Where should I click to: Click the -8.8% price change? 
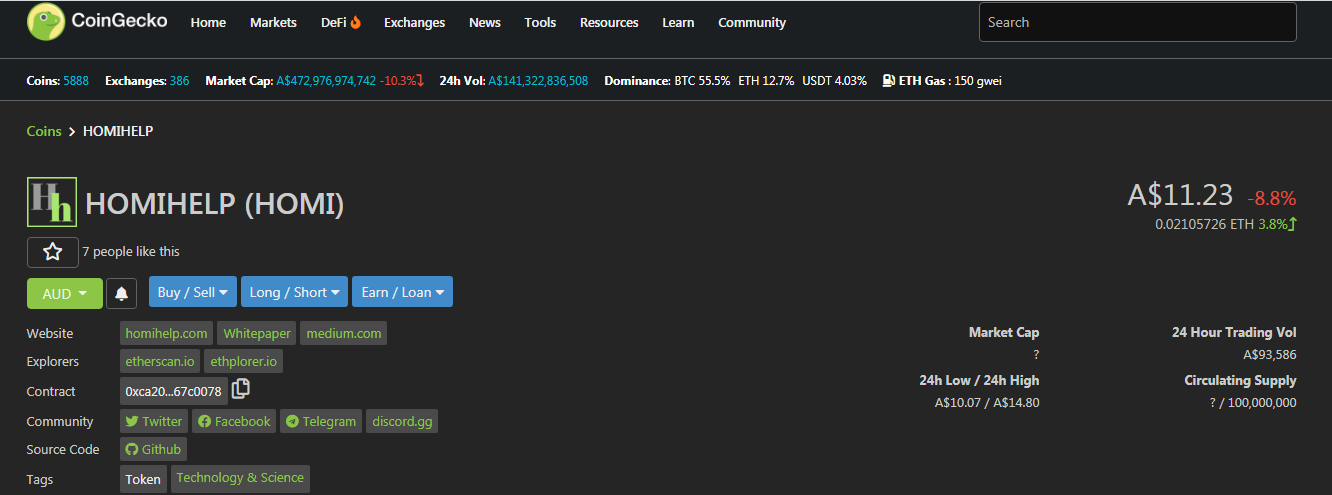1271,198
